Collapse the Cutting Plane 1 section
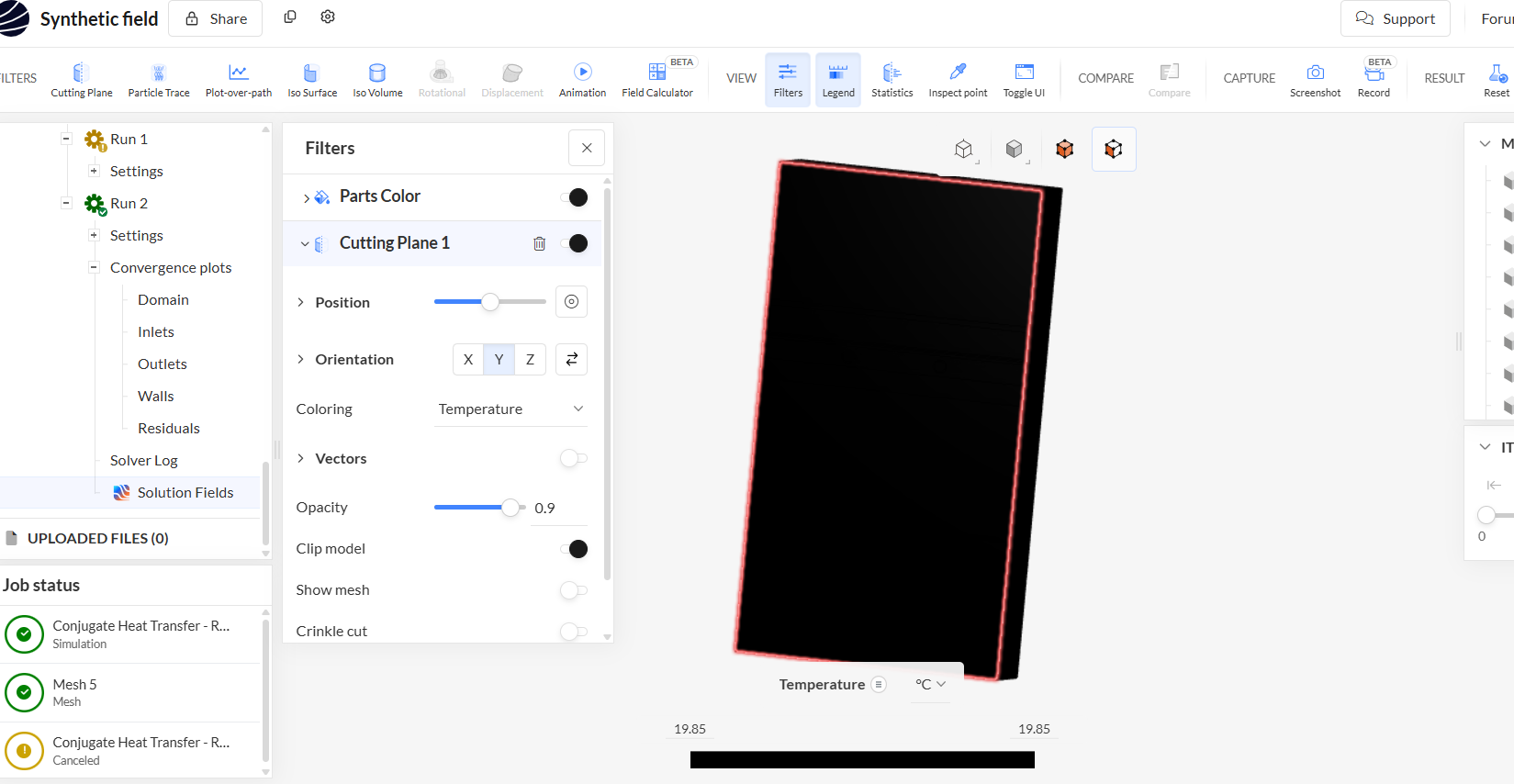The height and width of the screenshot is (784, 1514). (x=305, y=243)
